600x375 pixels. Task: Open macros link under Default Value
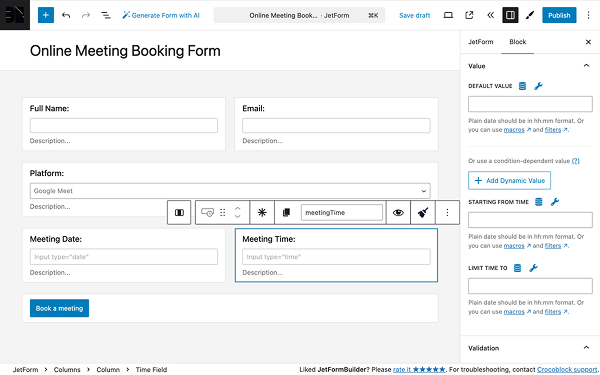click(514, 130)
